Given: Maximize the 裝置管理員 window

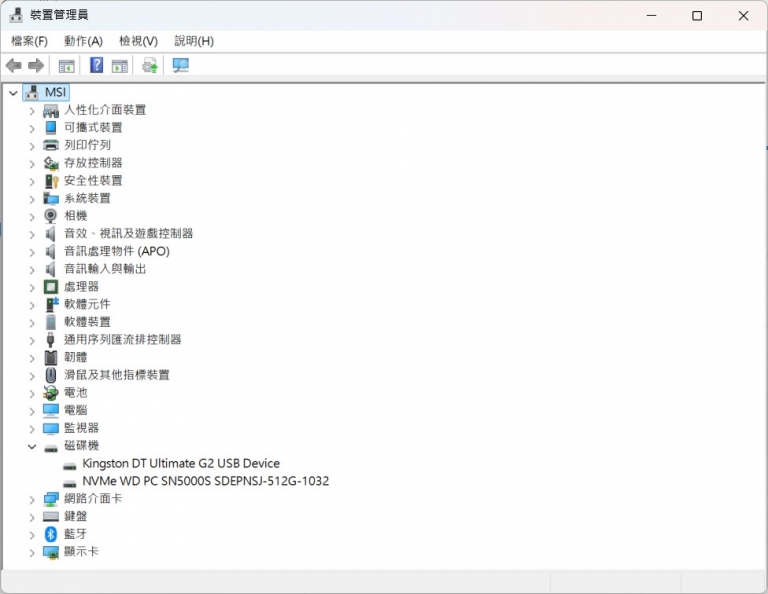Looking at the screenshot, I should click(697, 16).
